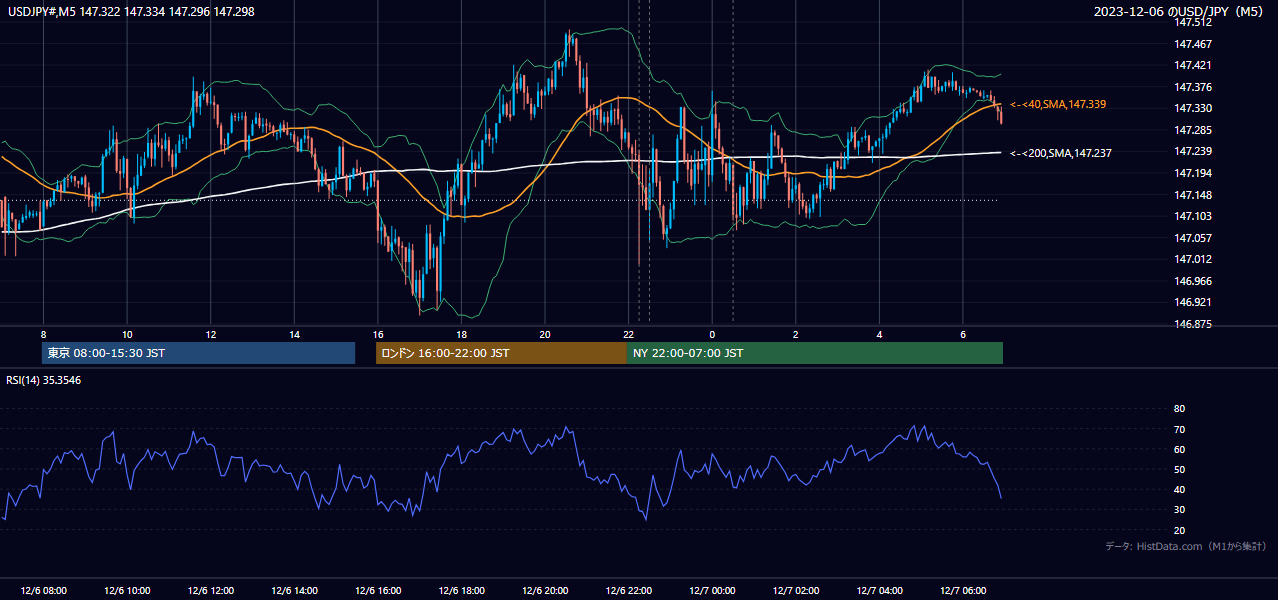Click RSI scale value 80
The image size is (1278, 600).
pos(1179,409)
